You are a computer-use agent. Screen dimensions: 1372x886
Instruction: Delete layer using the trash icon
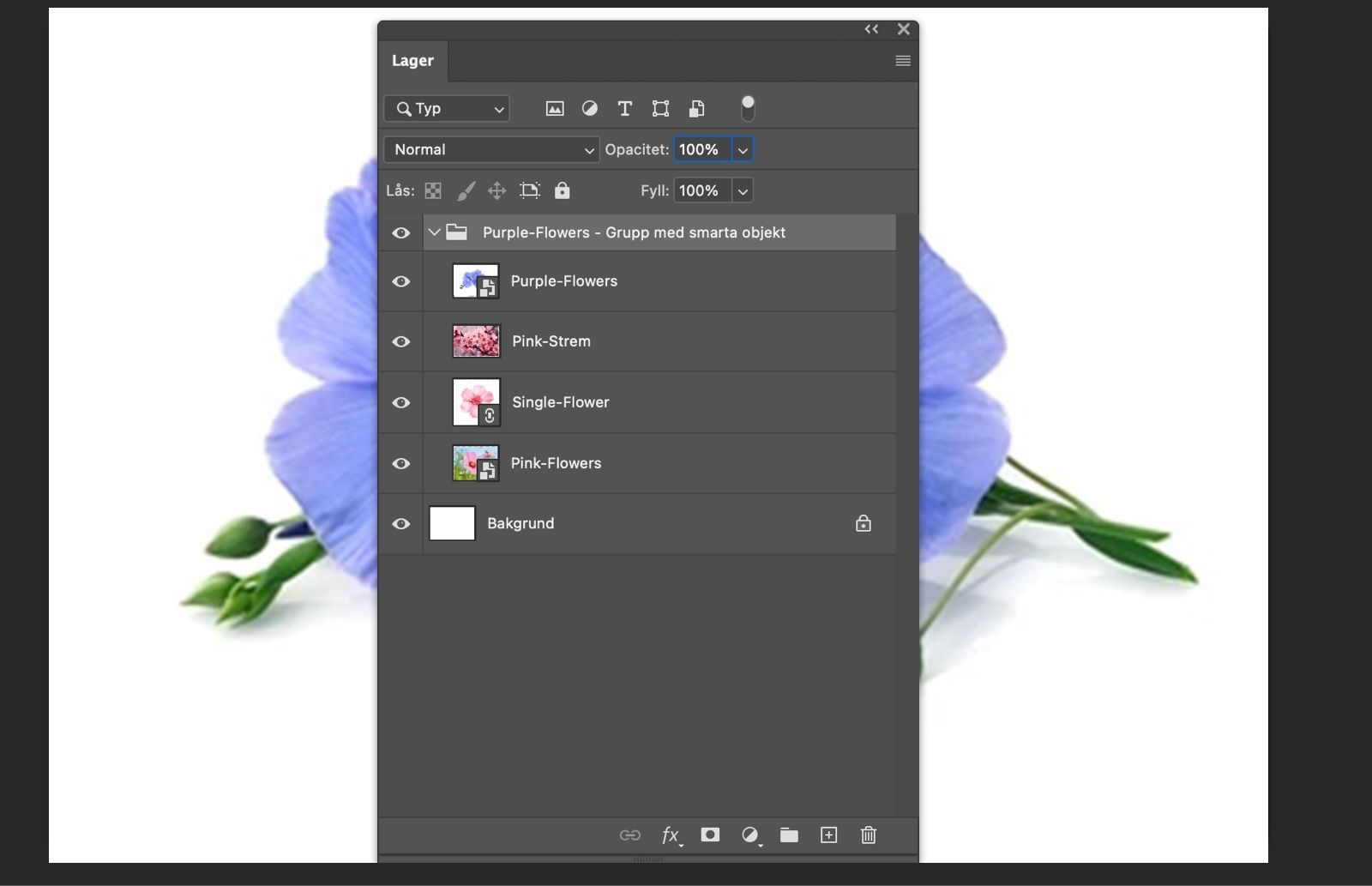pyautogui.click(x=869, y=835)
